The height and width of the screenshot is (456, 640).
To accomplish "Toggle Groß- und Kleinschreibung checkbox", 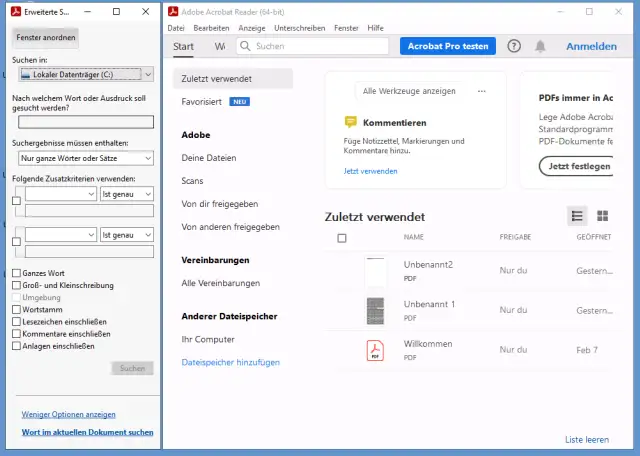I will tap(16, 285).
